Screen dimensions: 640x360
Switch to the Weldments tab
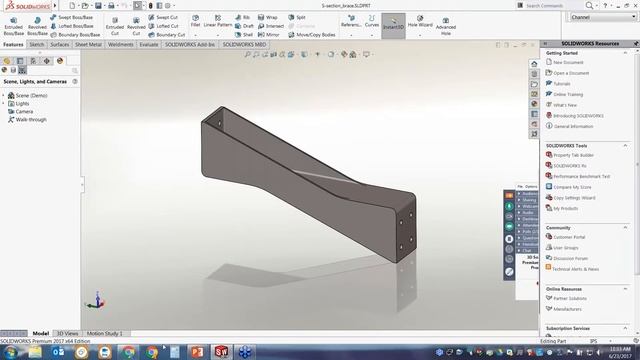(x=120, y=44)
